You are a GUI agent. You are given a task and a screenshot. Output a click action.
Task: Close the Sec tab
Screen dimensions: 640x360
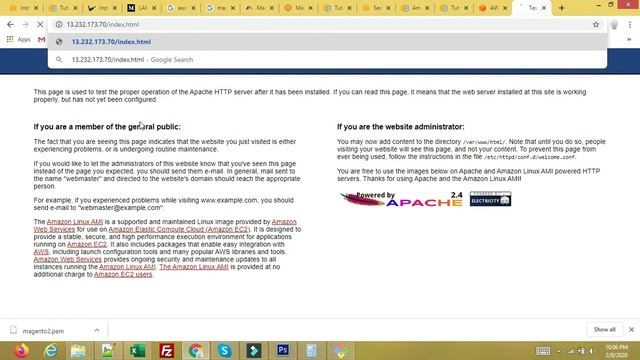coord(388,8)
